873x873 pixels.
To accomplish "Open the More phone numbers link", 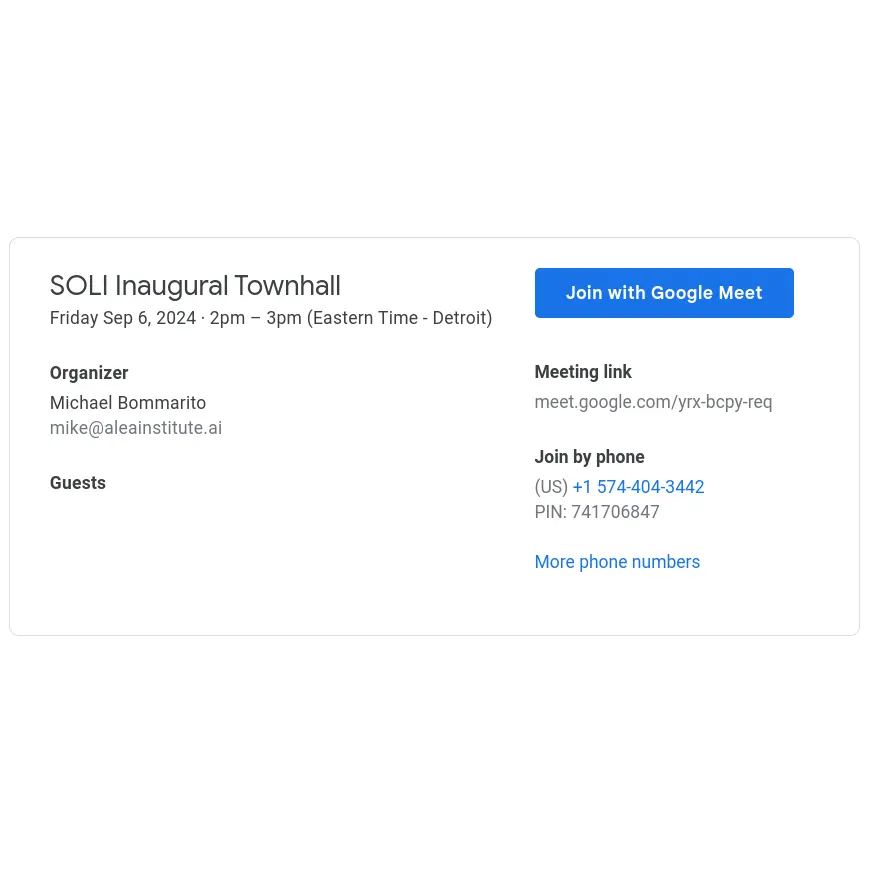I will click(617, 562).
